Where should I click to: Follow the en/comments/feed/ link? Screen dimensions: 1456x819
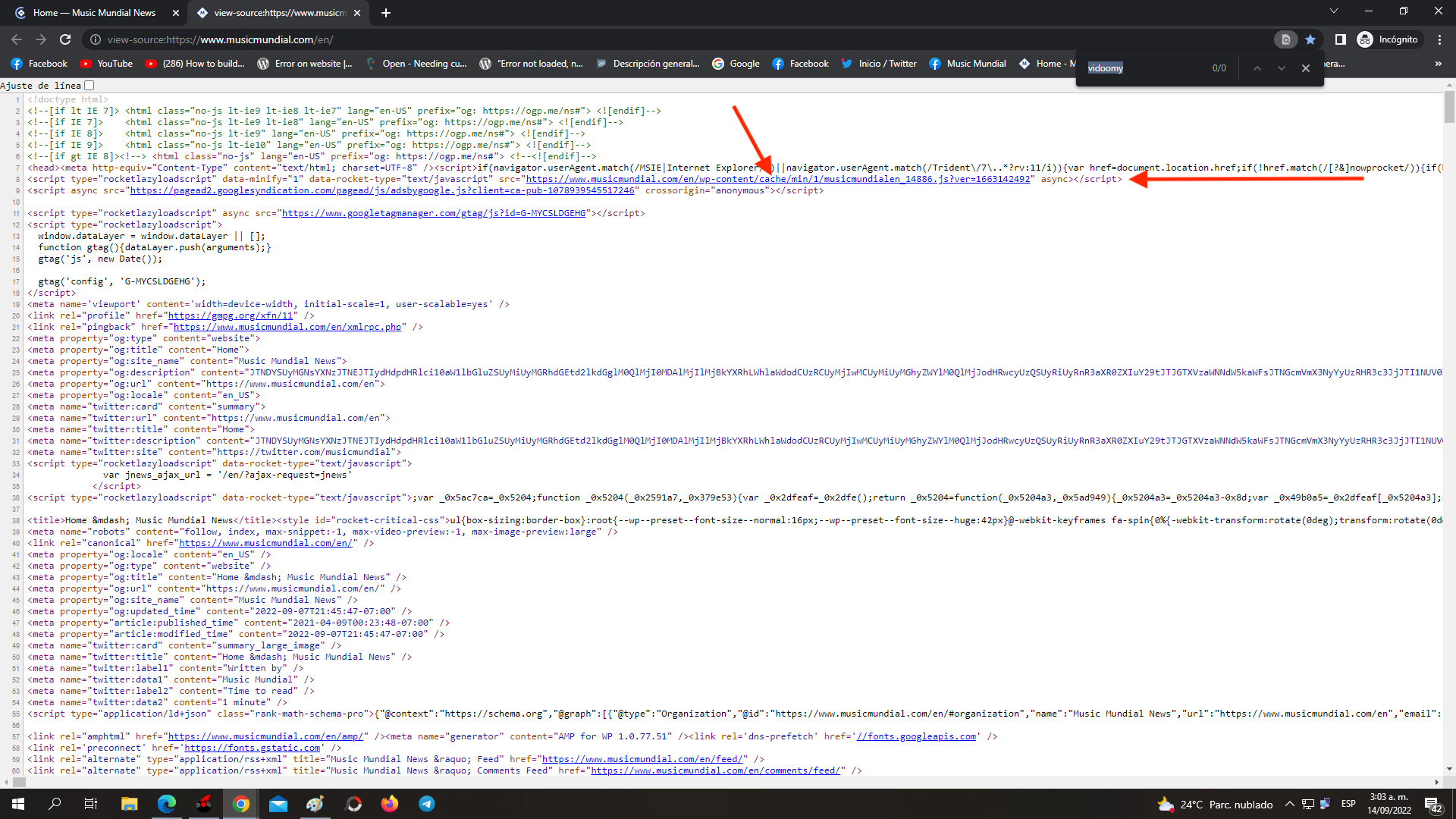715,770
